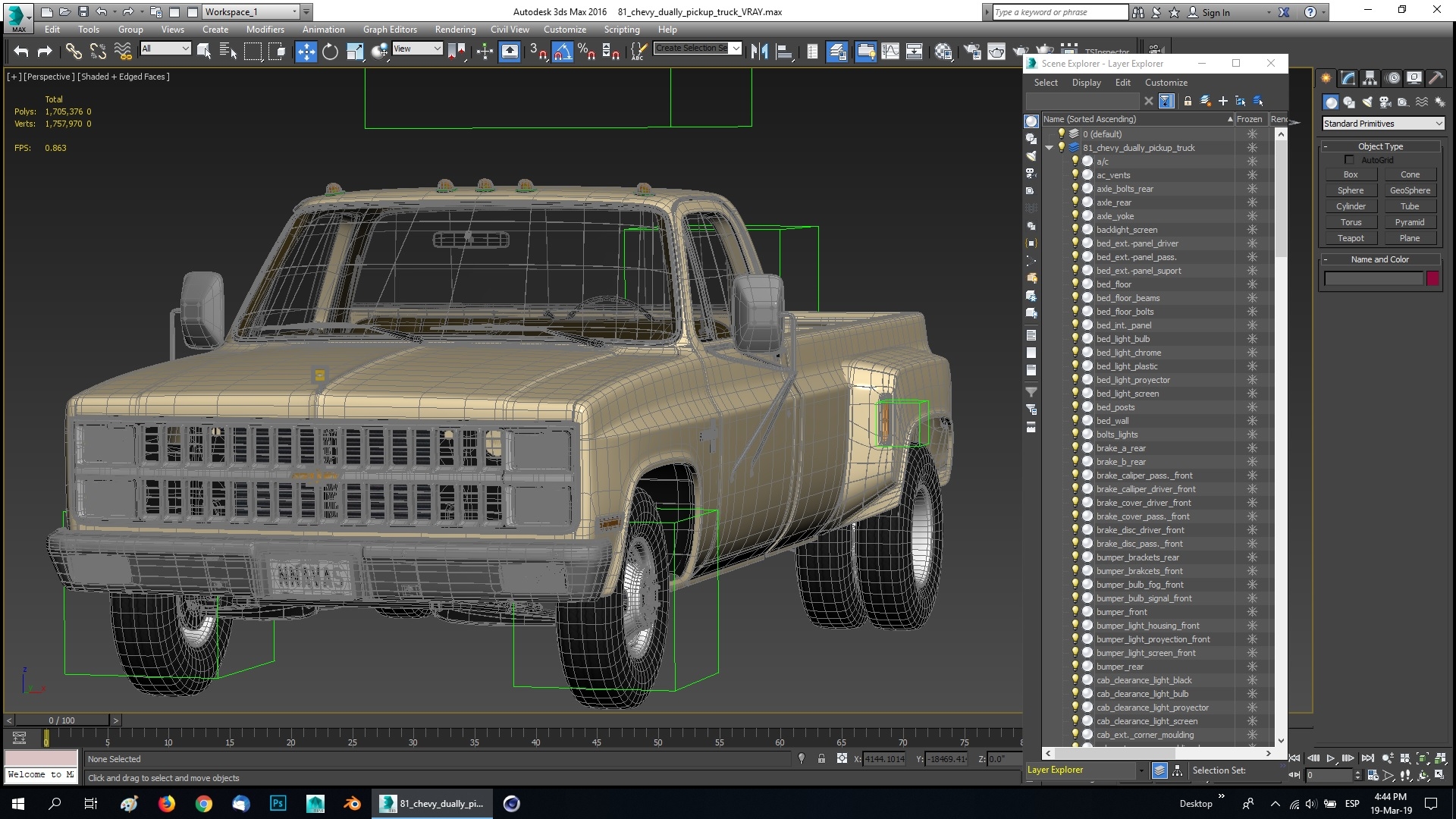Toggle the AutoGrid checkbox
Viewport: 1456px width, 819px height.
tap(1350, 160)
